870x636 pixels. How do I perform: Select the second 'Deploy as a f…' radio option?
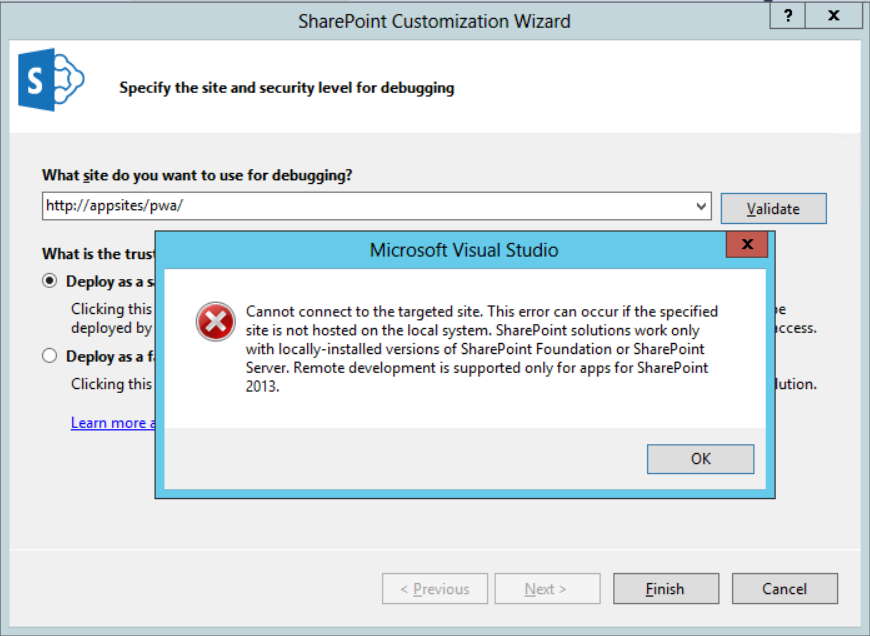pos(49,356)
